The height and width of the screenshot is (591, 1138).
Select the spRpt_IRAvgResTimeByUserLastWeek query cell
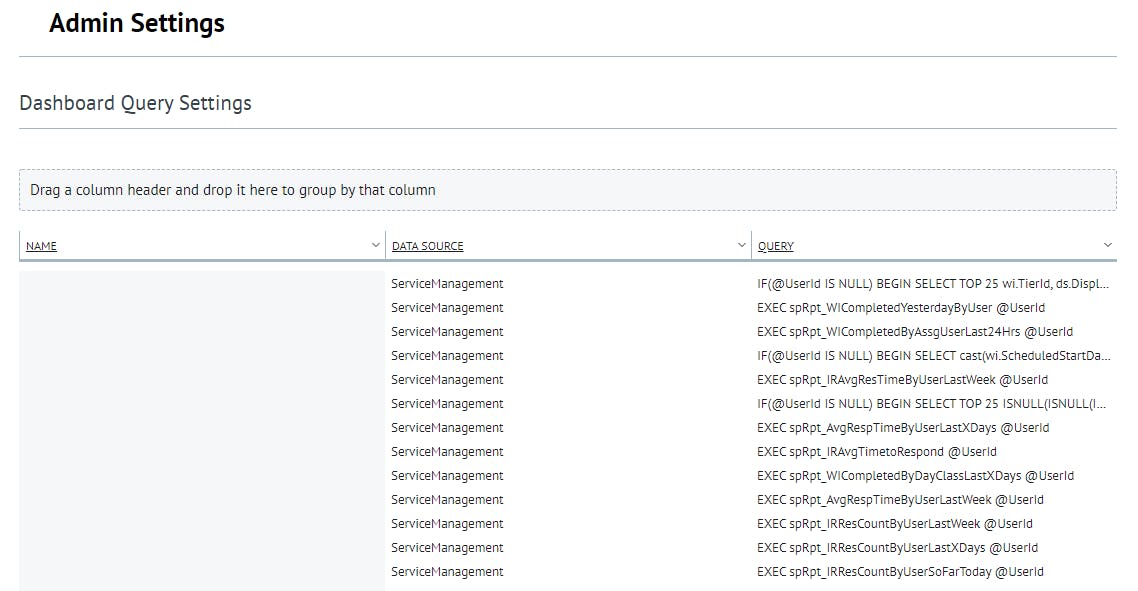902,380
